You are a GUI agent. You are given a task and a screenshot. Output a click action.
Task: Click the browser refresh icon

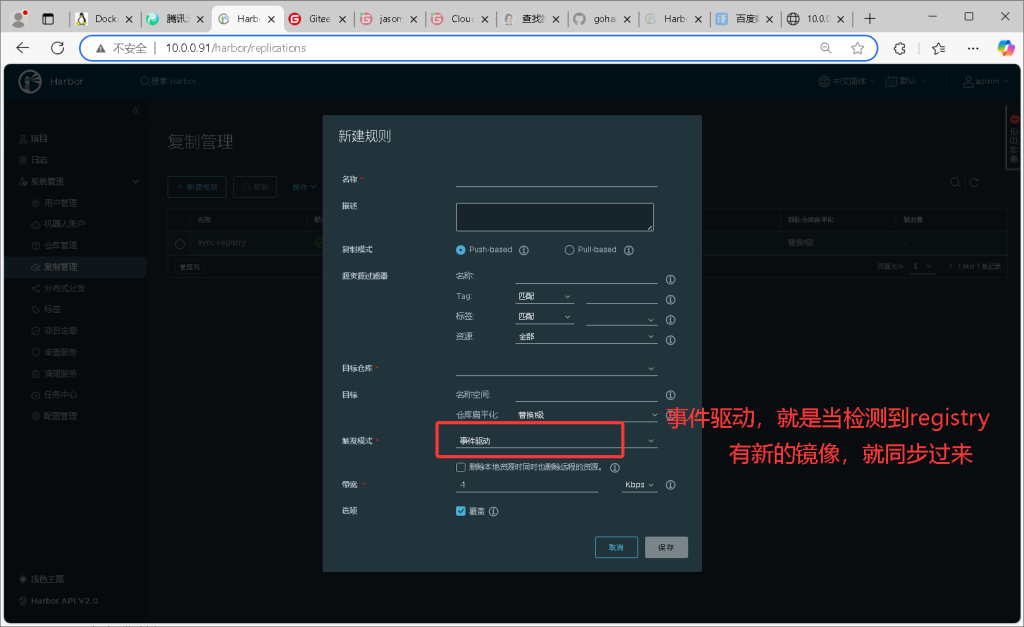57,48
